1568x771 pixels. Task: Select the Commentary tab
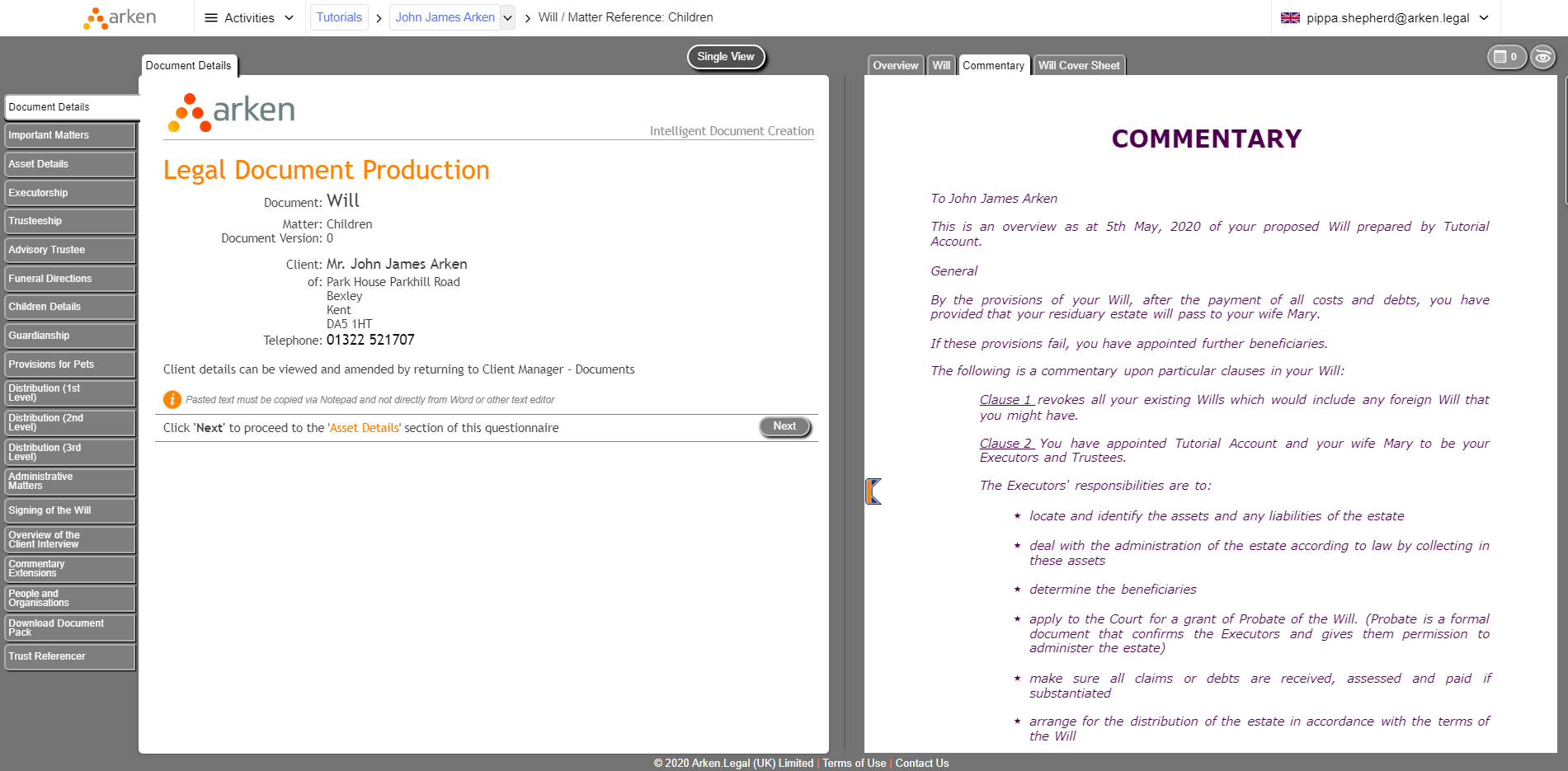pos(993,66)
